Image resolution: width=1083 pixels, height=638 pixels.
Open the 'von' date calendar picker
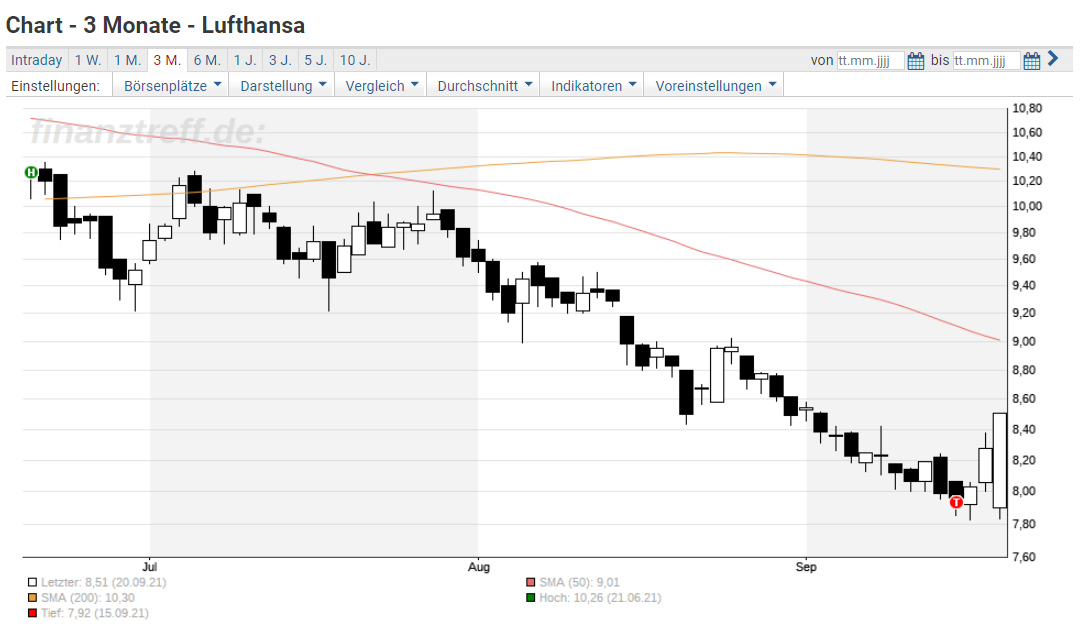tap(915, 61)
